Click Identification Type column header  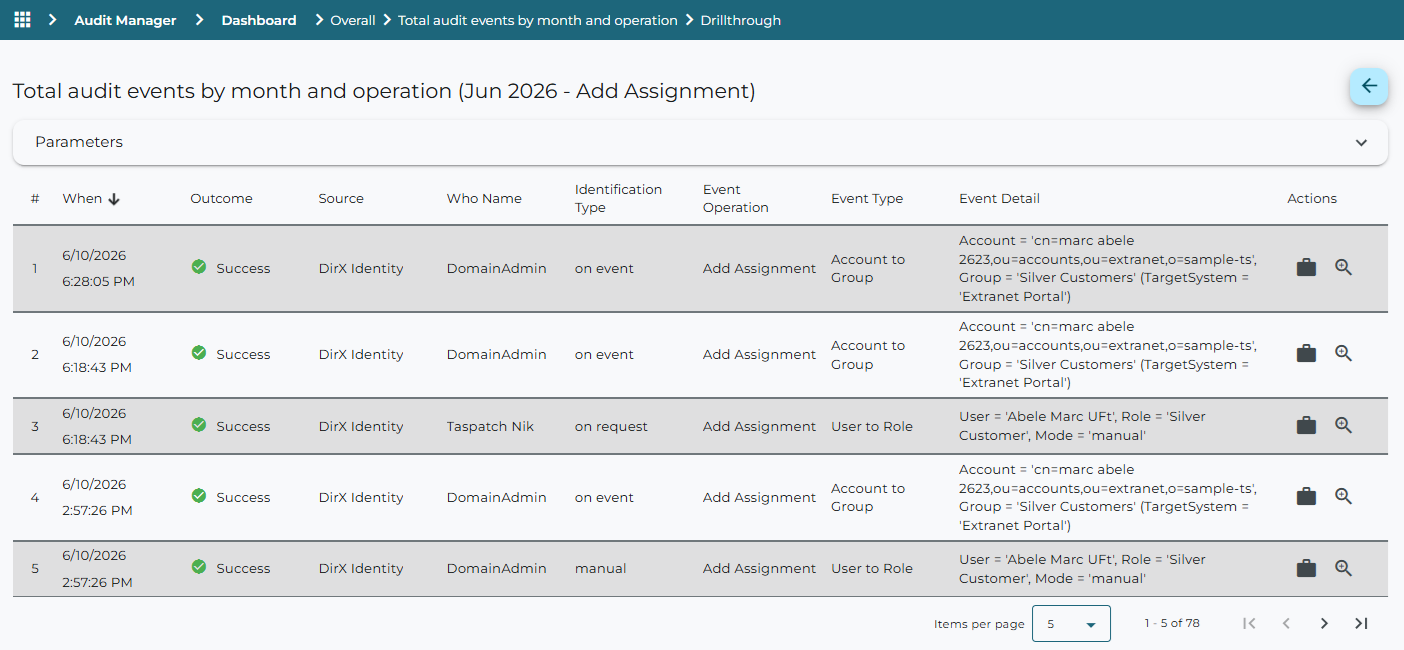pyautogui.click(x=618, y=199)
